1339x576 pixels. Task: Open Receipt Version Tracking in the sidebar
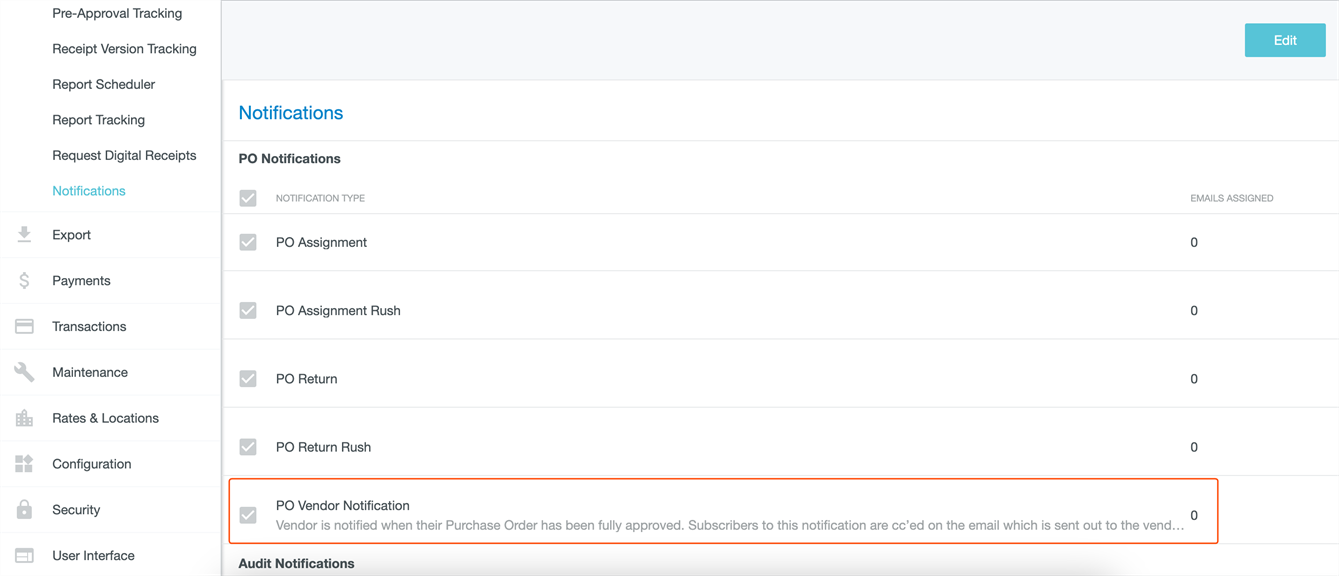point(124,49)
